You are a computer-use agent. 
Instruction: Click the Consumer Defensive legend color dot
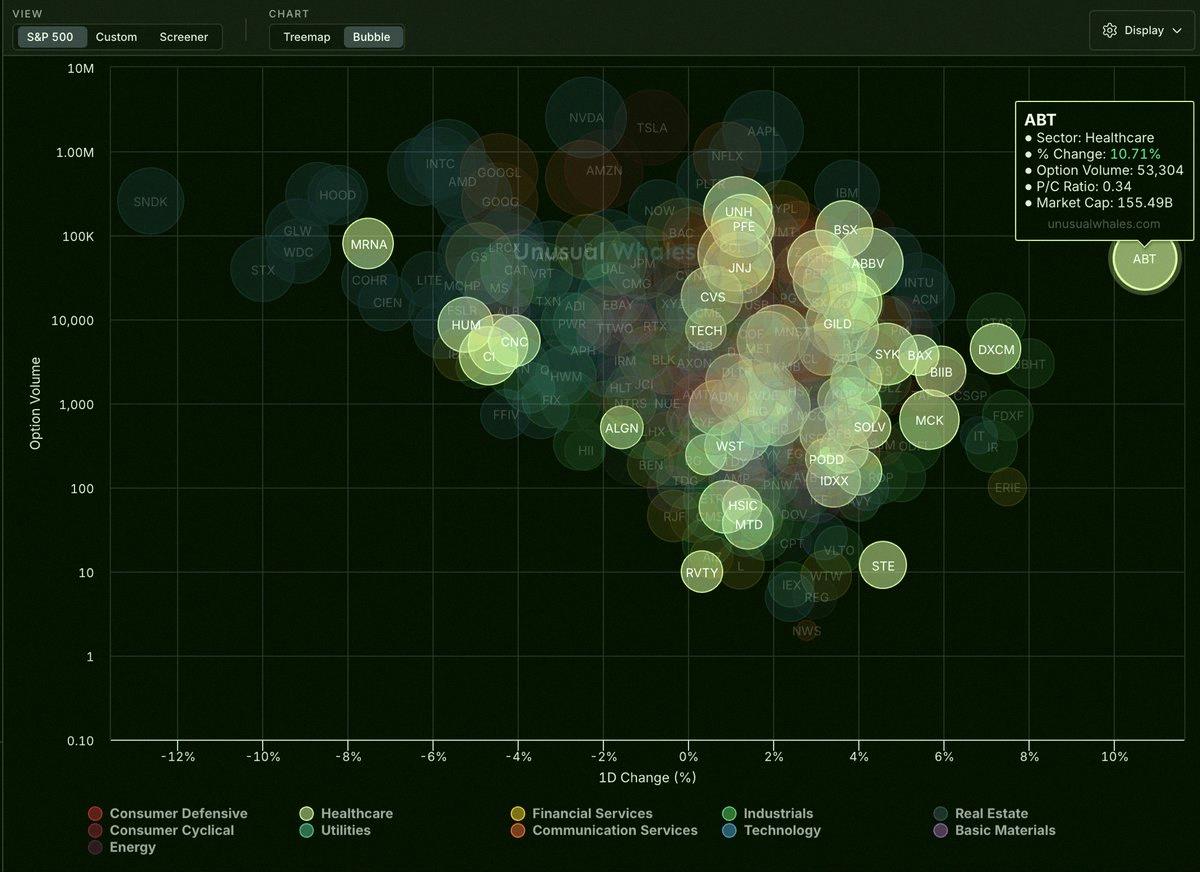(95, 814)
